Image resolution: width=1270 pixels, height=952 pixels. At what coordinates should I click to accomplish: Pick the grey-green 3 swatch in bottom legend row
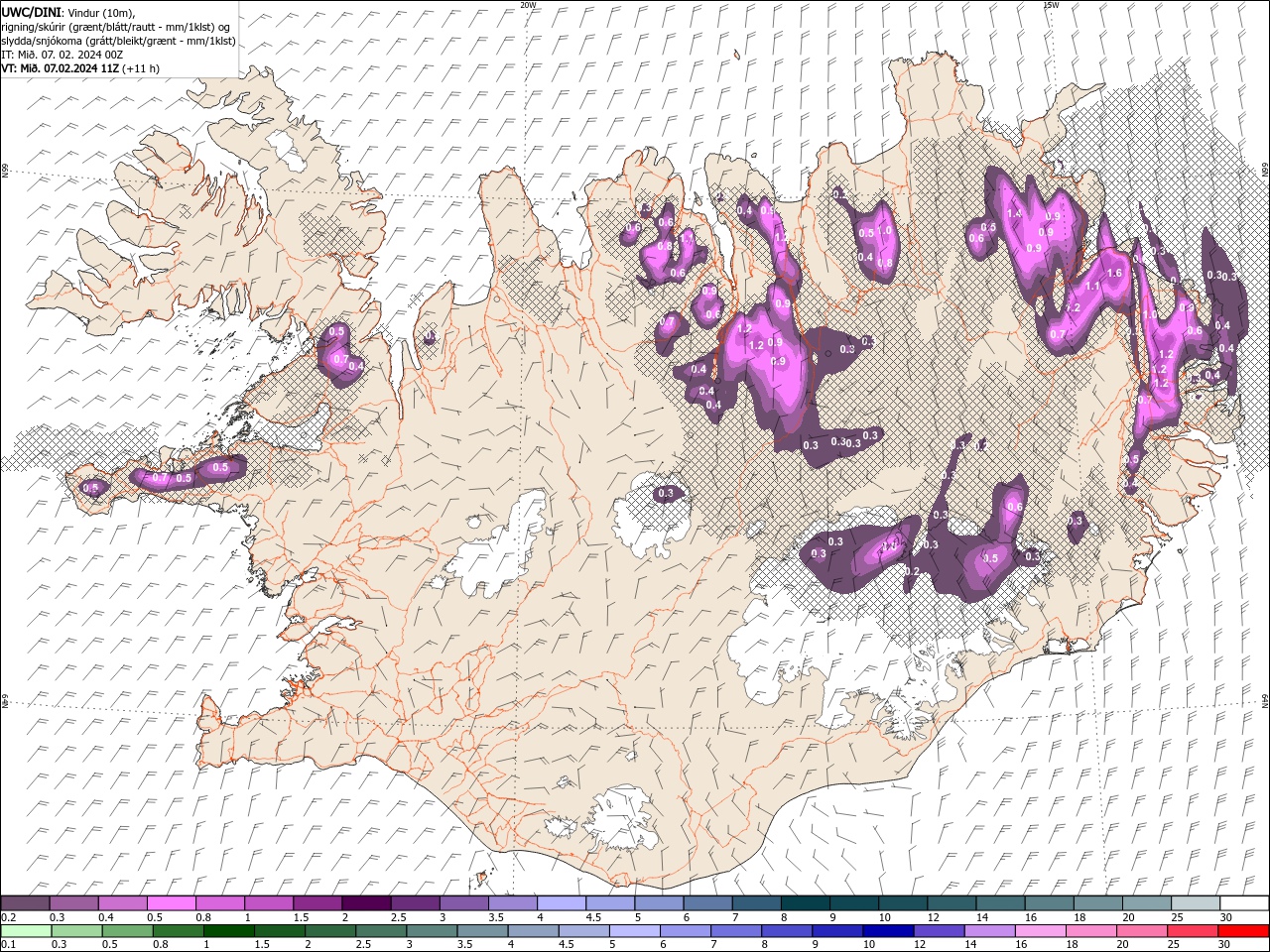click(432, 930)
